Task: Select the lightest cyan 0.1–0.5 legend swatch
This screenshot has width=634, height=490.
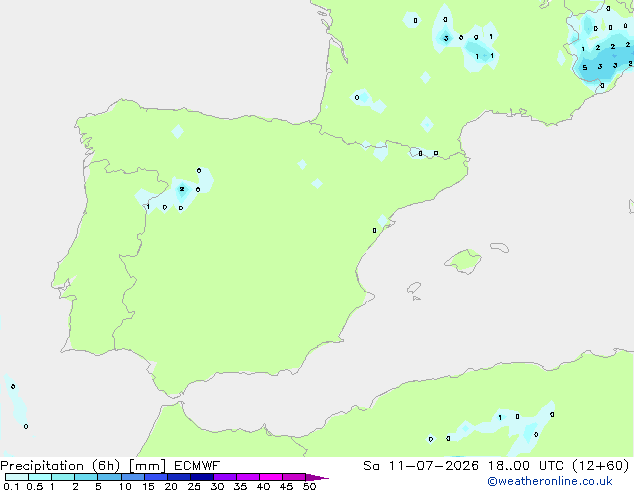Action: [x=17, y=477]
